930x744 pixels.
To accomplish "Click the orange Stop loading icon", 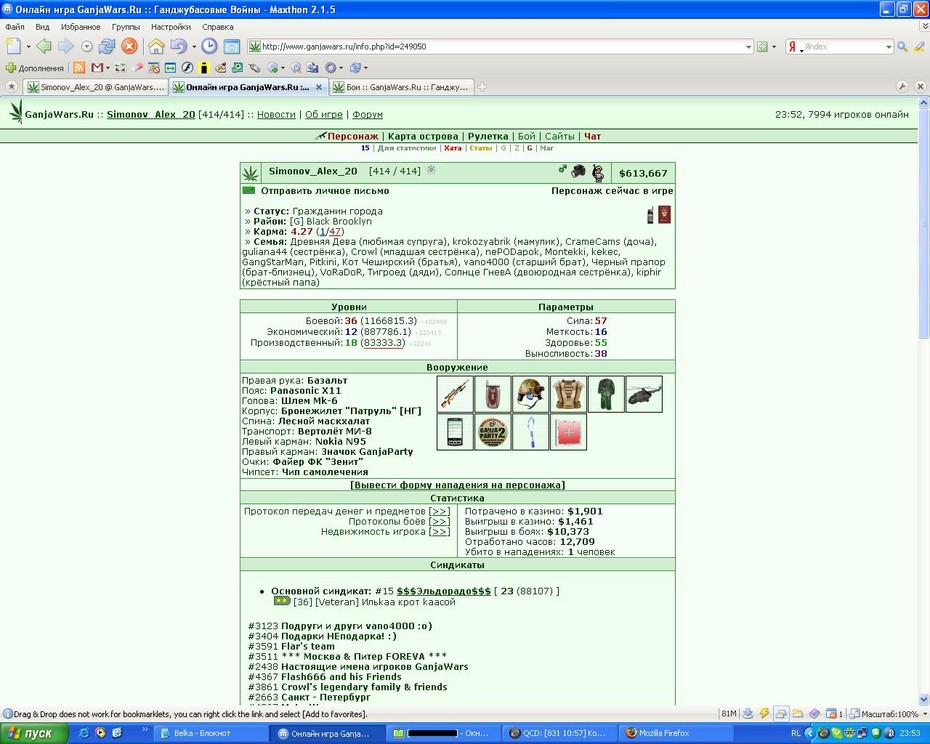I will [x=129, y=46].
